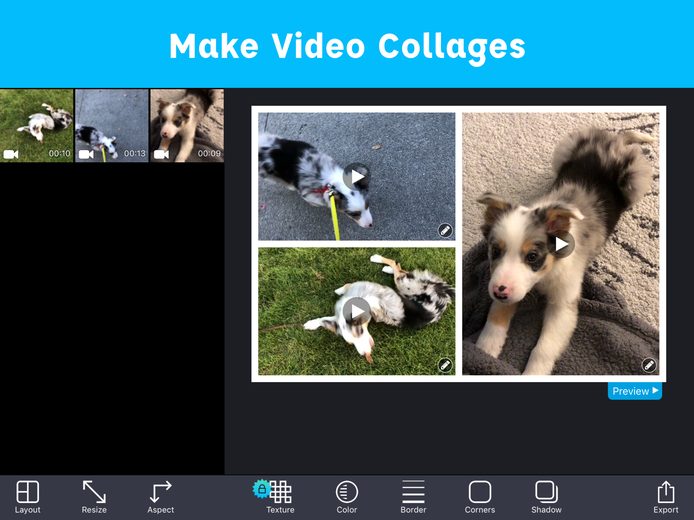
Task: Open the Color tool
Action: tap(347, 497)
